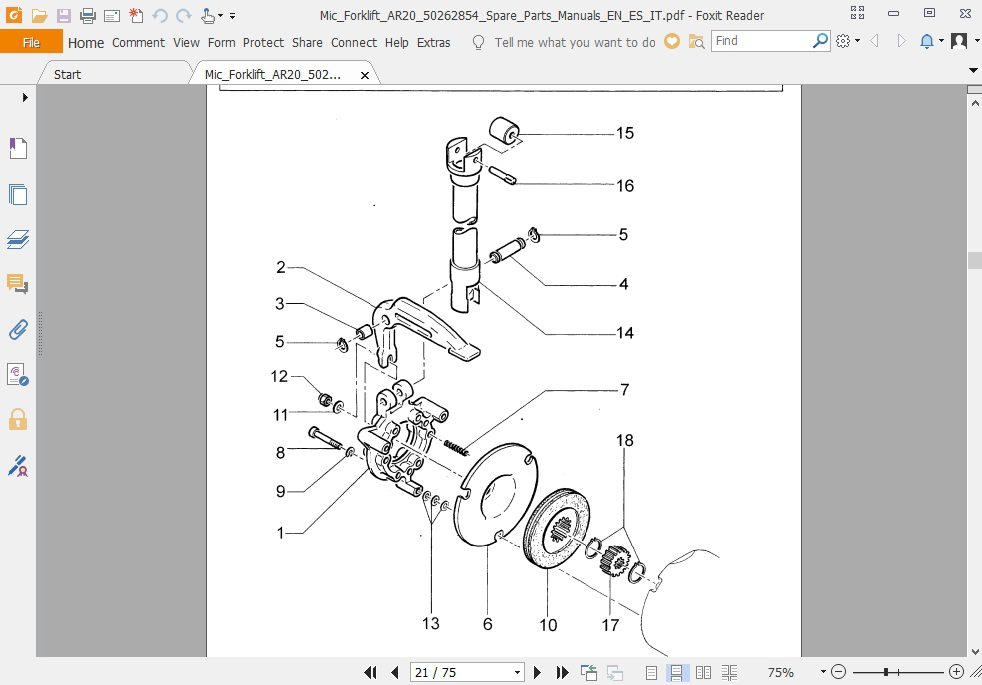Jump to the last page of the PDF
Viewport: 982px width, 685px height.
tap(562, 672)
